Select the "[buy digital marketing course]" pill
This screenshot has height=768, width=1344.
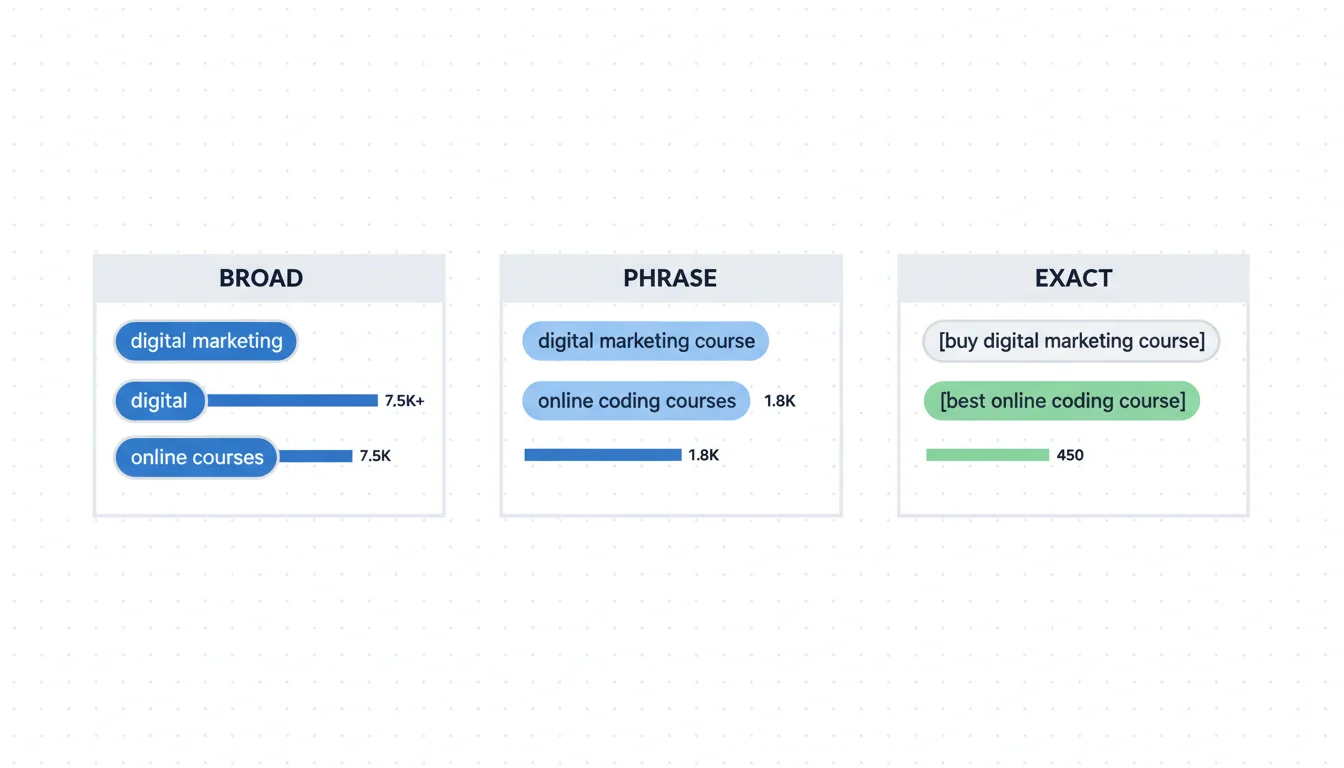pyautogui.click(x=1071, y=341)
